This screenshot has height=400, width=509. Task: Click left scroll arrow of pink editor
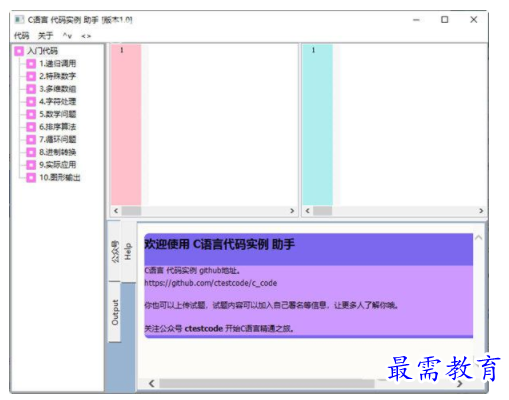point(116,211)
